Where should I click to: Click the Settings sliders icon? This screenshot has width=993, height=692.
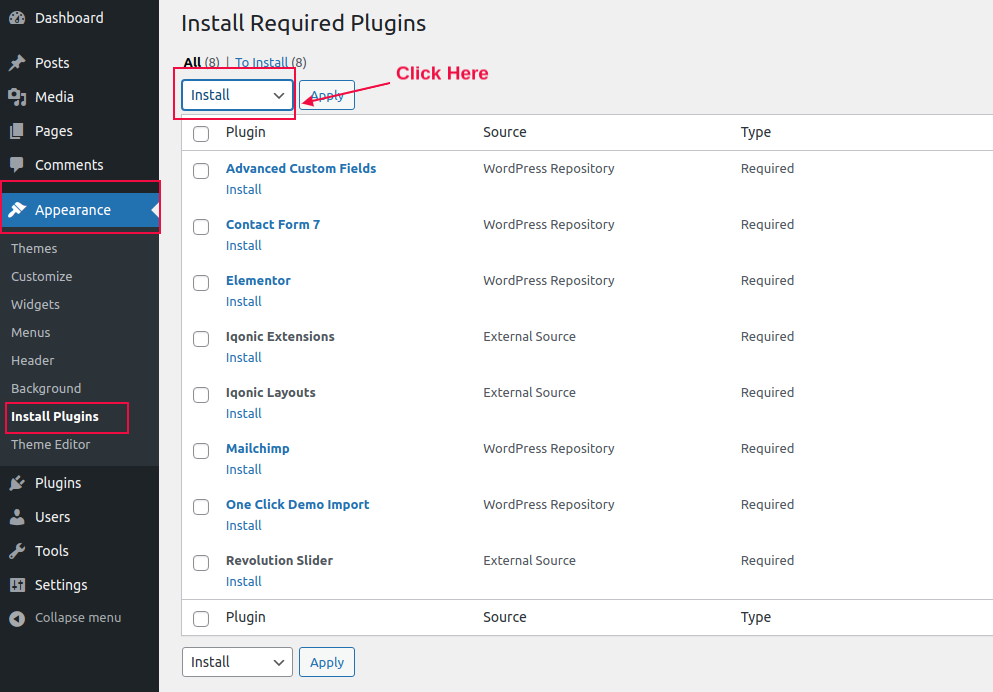coord(17,585)
